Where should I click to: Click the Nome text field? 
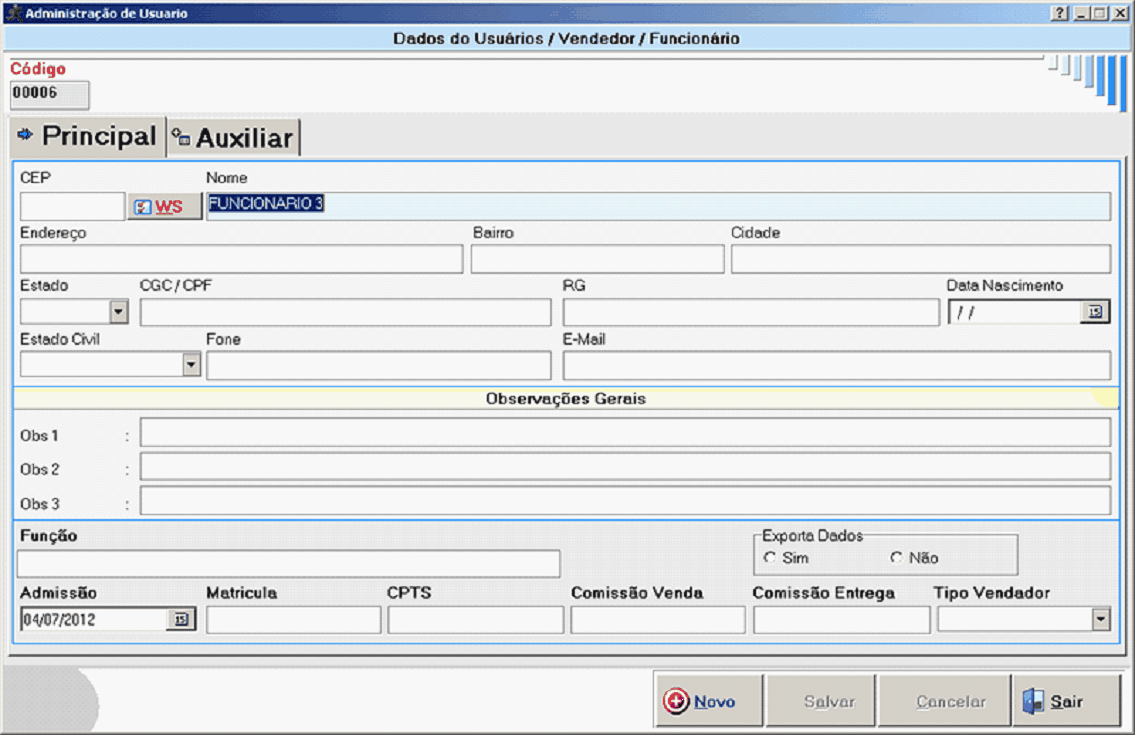point(657,206)
